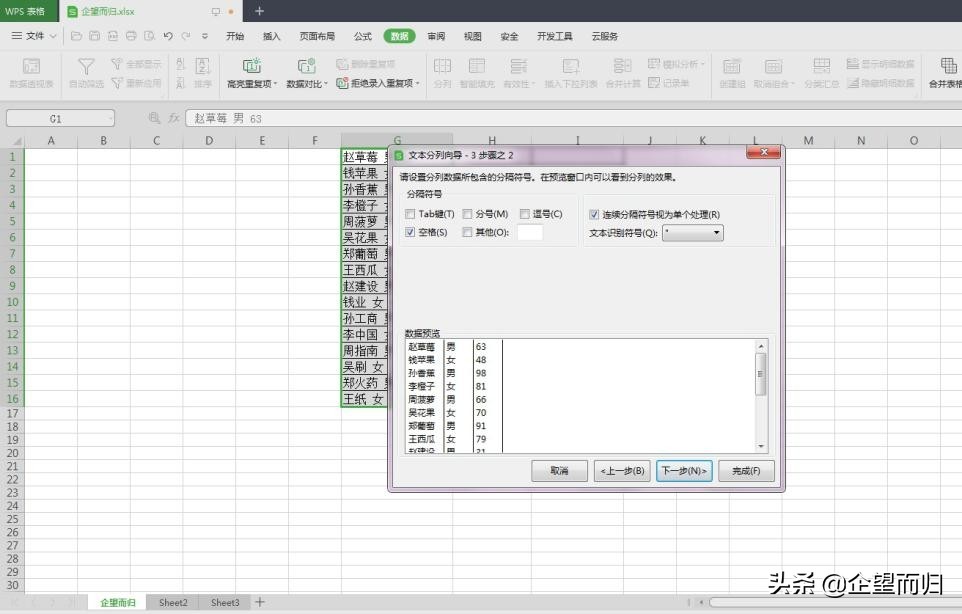Expand the 拒绝录入重复项 dropdown arrow
The image size is (962, 614).
[x=417, y=83]
